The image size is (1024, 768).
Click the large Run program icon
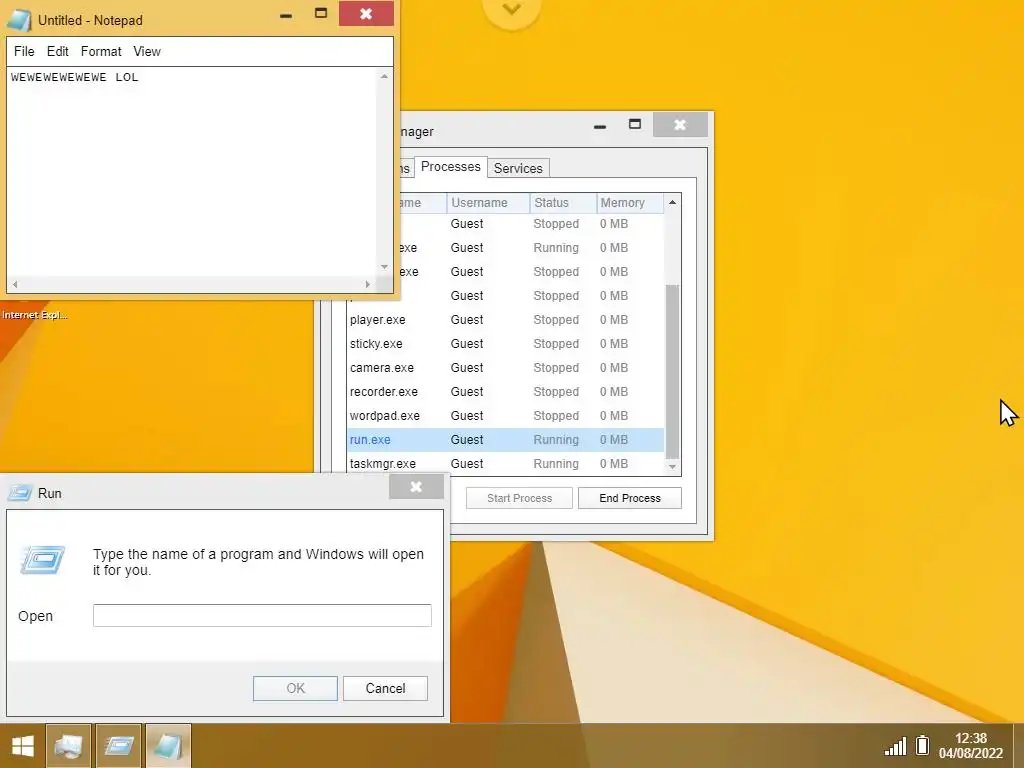coord(42,560)
